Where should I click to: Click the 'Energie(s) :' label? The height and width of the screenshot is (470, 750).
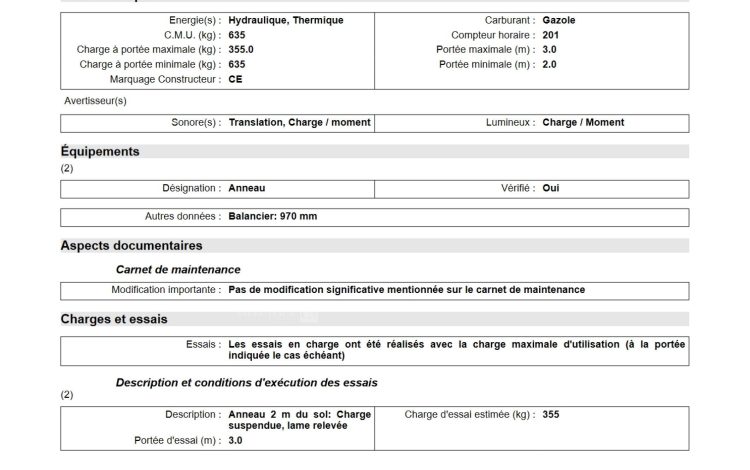click(x=195, y=21)
